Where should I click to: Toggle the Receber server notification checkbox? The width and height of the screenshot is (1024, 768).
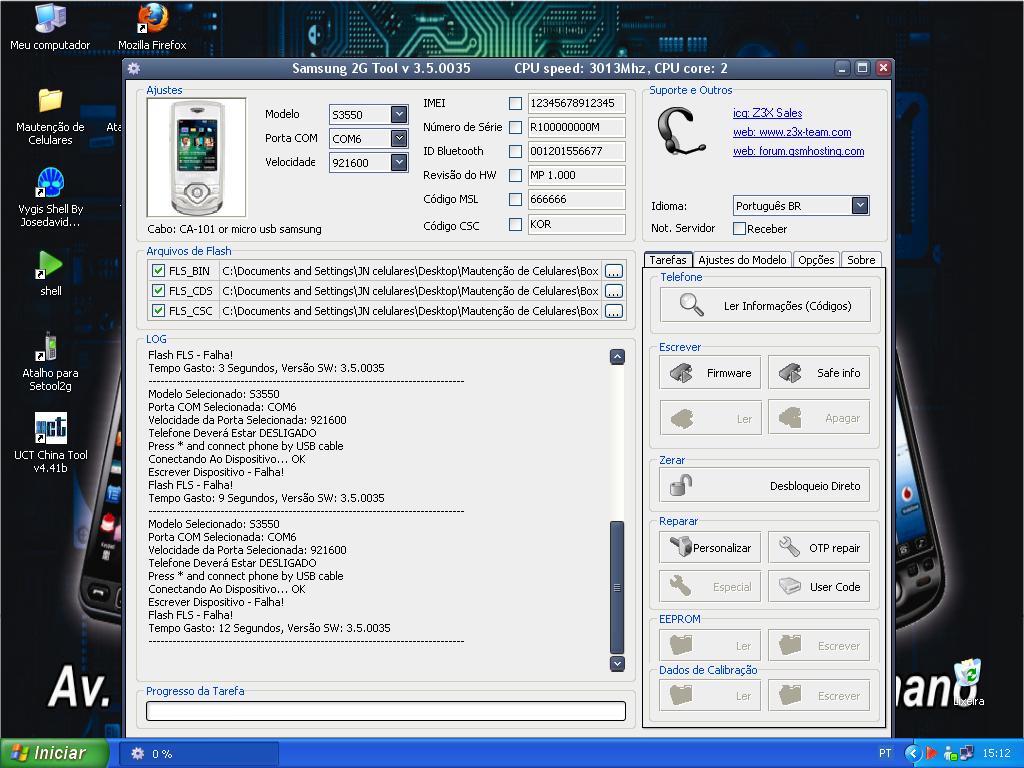(x=739, y=229)
